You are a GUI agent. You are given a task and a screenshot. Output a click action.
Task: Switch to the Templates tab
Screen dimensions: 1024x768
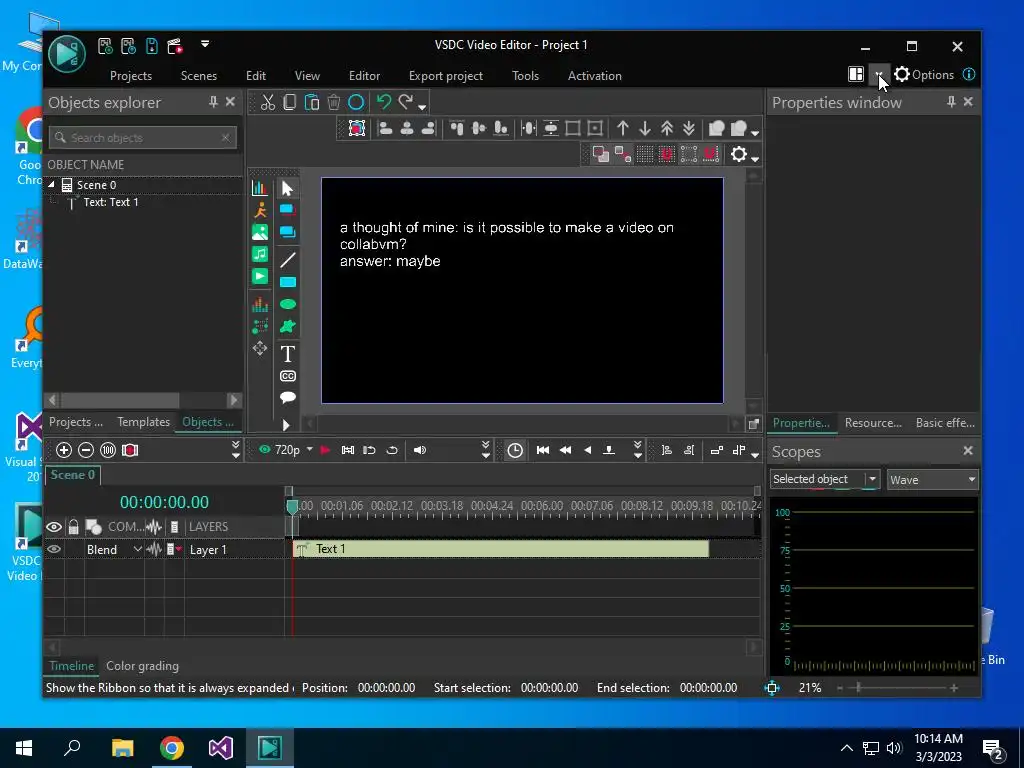144,422
